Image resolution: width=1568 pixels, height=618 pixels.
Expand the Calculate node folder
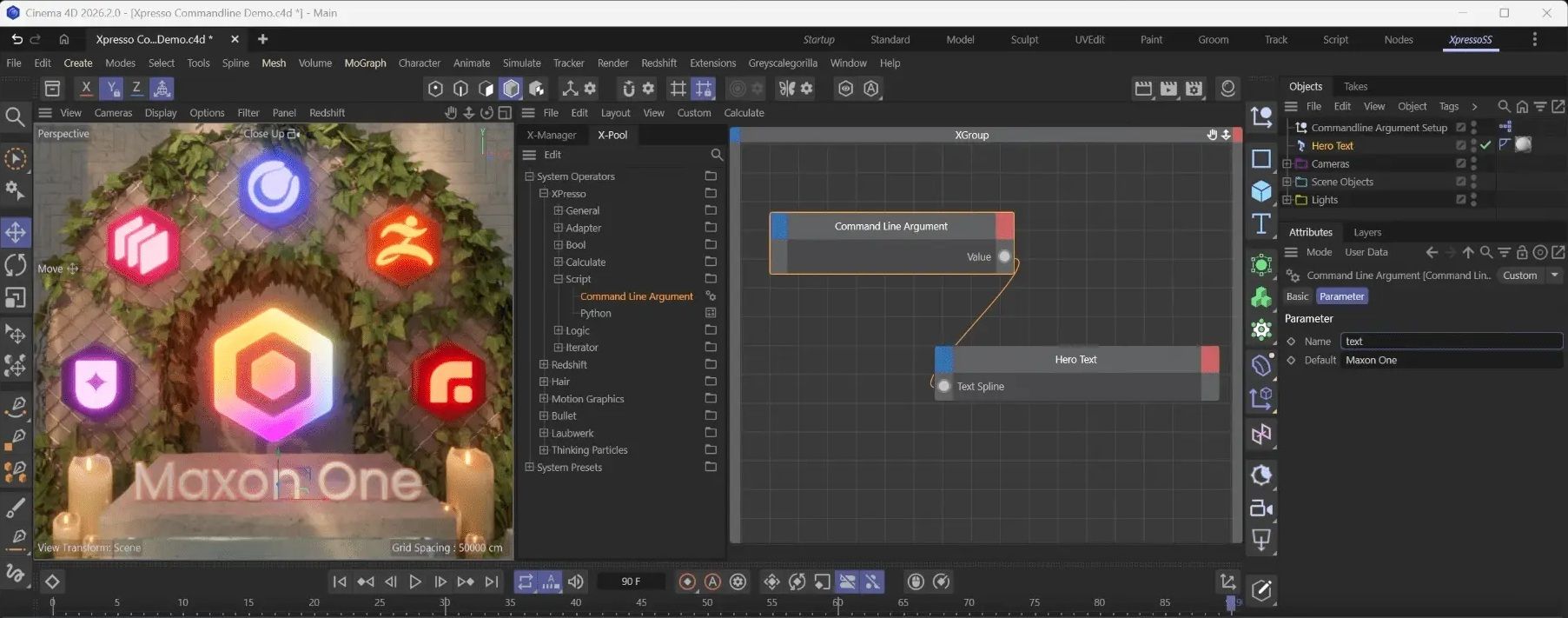coord(558,262)
